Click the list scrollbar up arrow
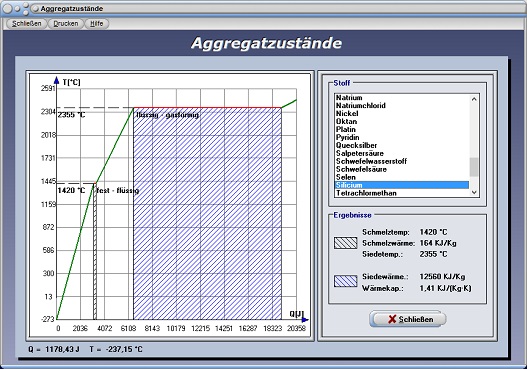This screenshot has height=369, width=527. point(474,99)
